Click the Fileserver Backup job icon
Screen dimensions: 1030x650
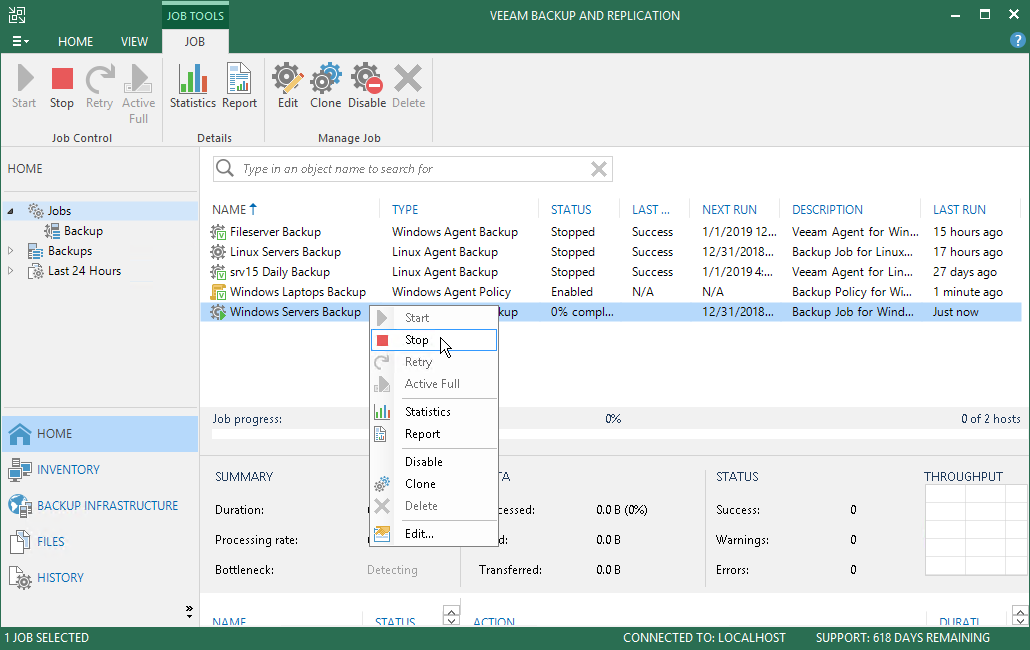tap(217, 232)
